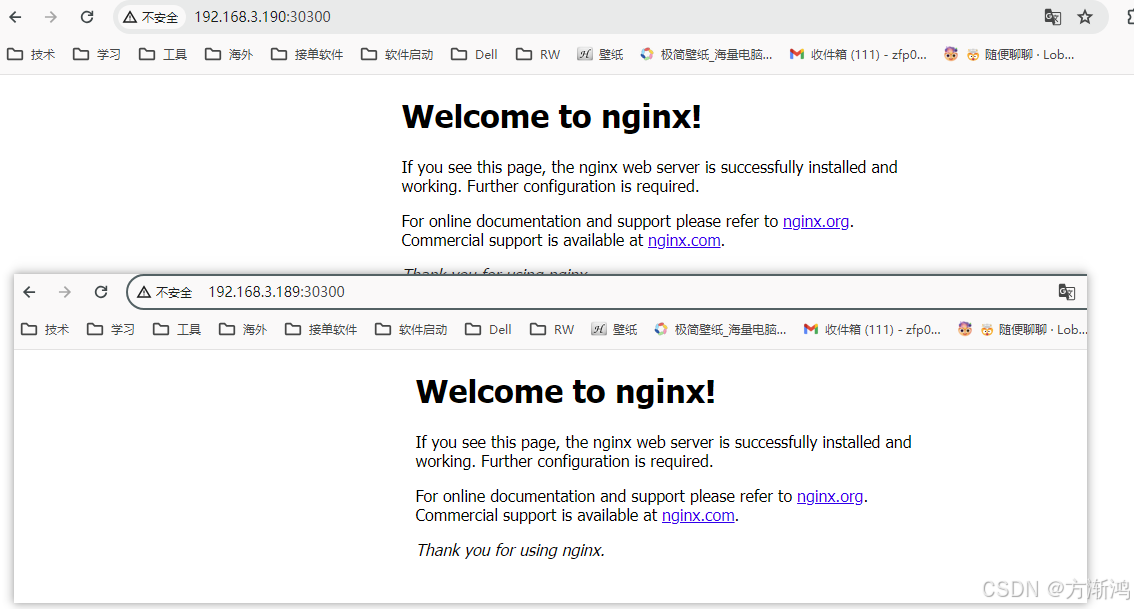
Task: Open 海外 bookmark folder in top window
Action: click(x=229, y=54)
